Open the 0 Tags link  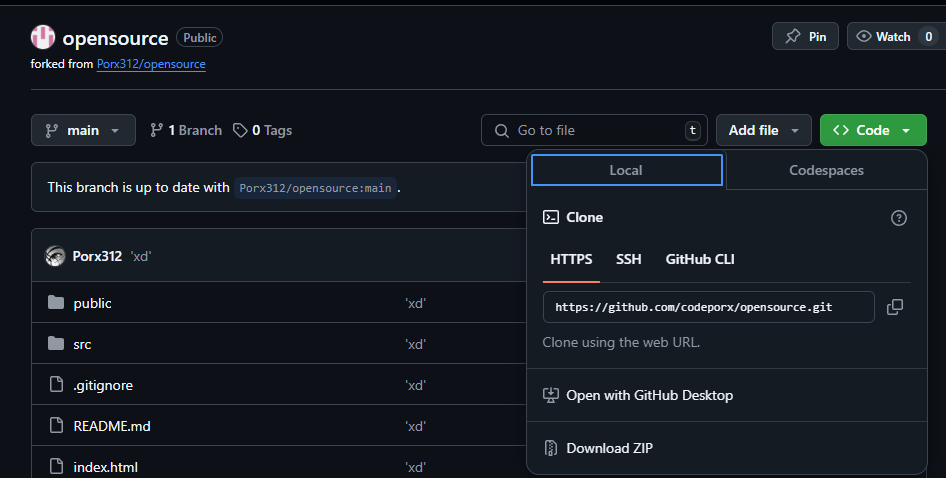(x=262, y=130)
